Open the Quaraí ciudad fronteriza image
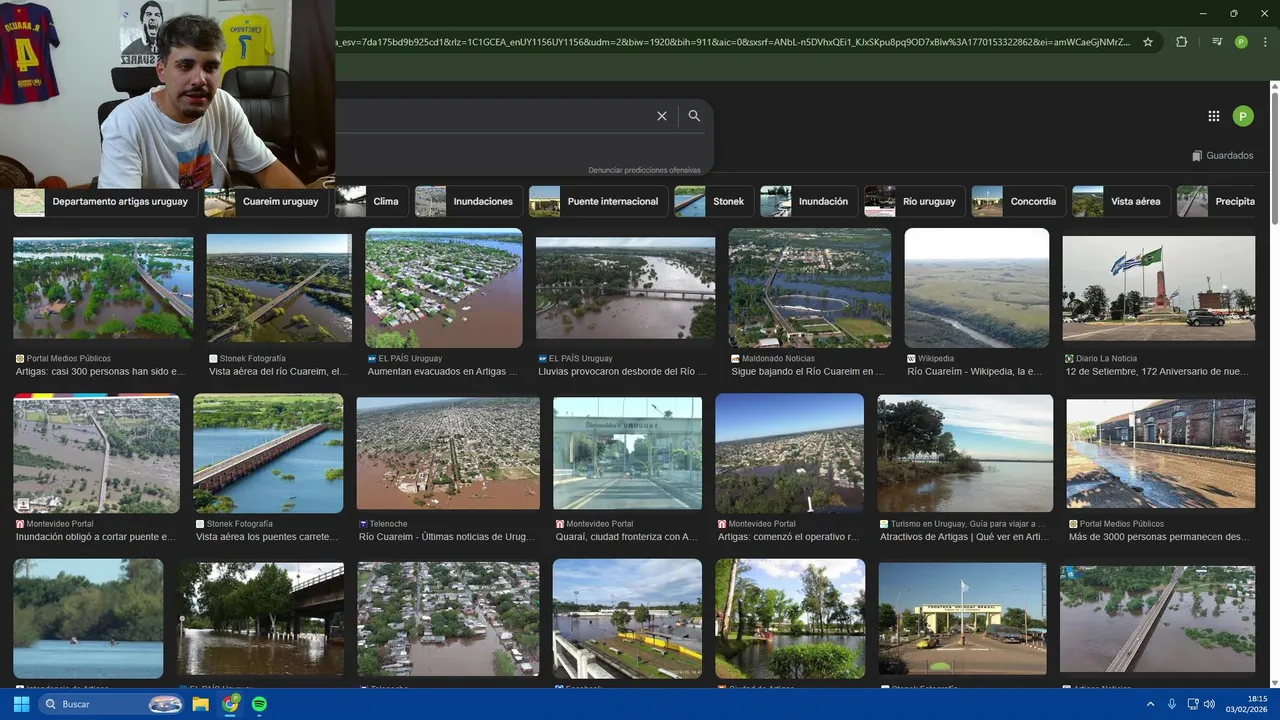Viewport: 1280px width, 720px height. click(628, 453)
